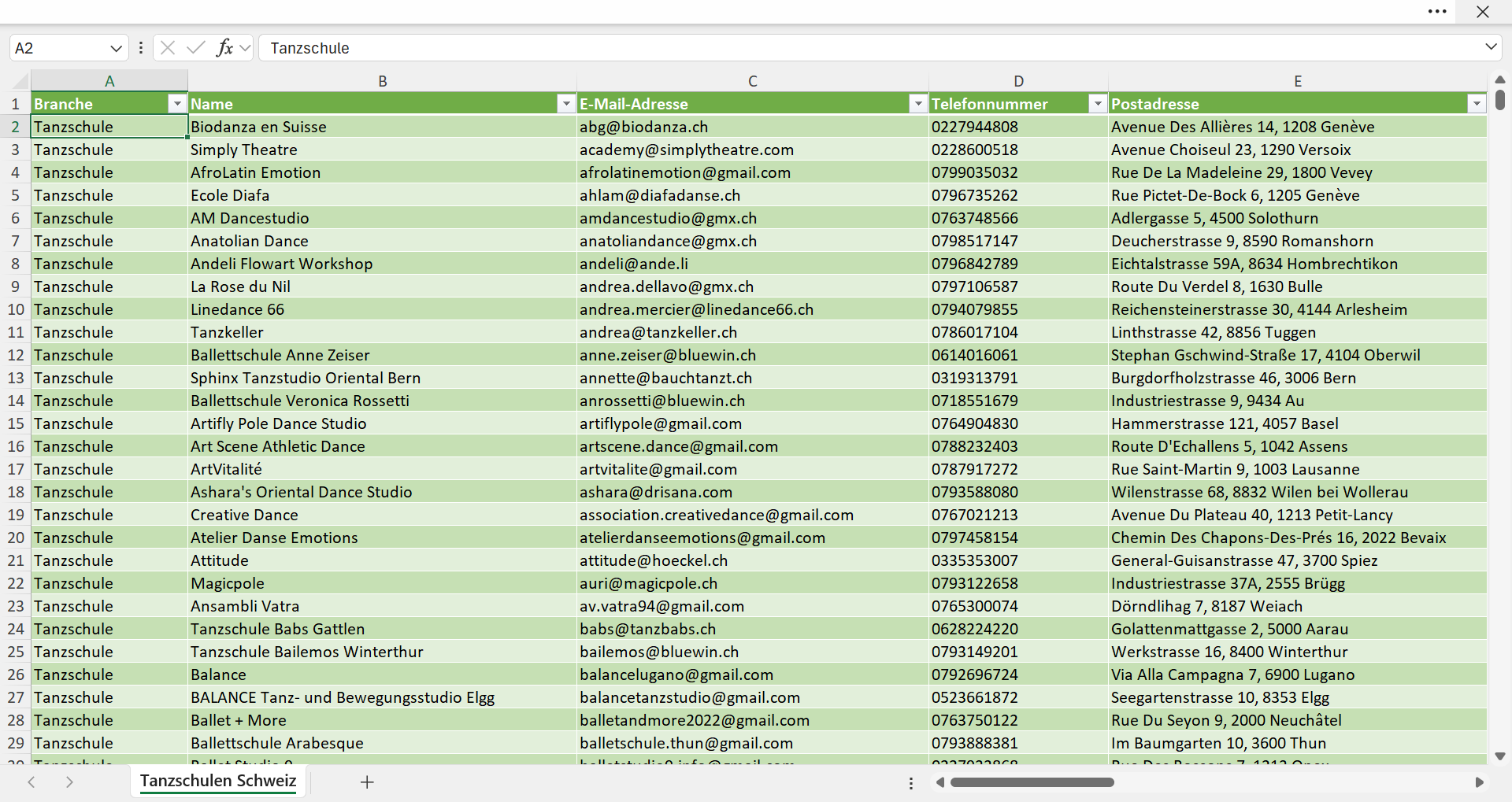Screen dimensions: 1512x802
Task: Click the Name Box showing A2
Action: 59,48
